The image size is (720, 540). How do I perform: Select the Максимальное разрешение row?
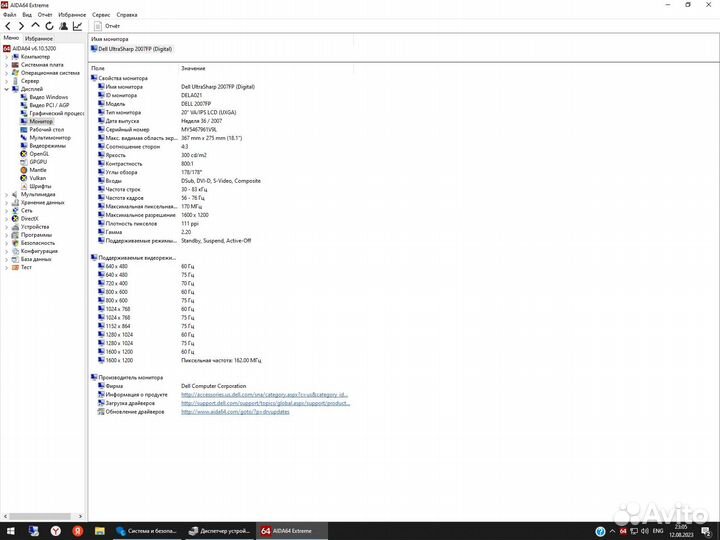[x=153, y=215]
